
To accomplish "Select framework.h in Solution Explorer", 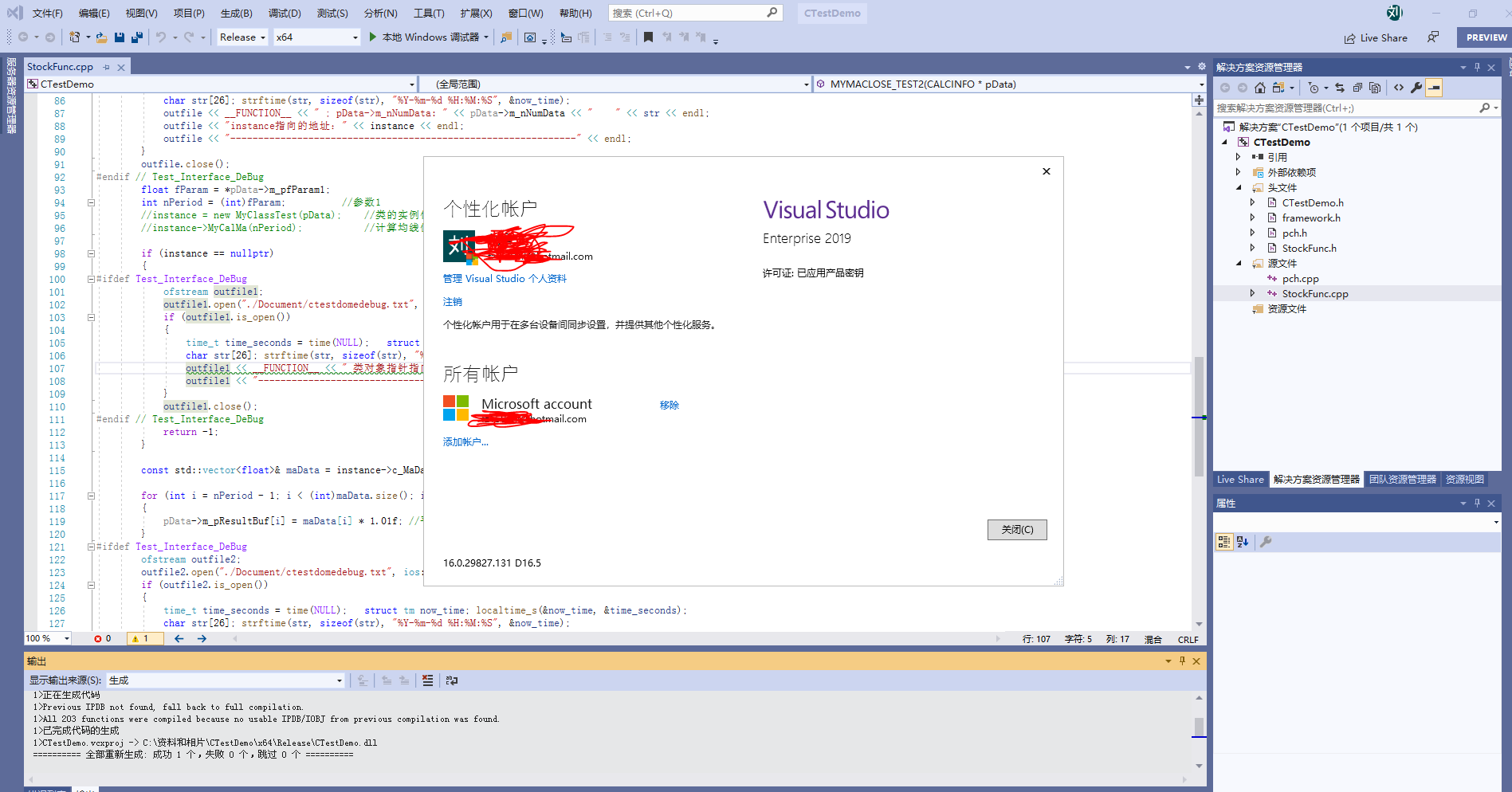I will click(x=1311, y=218).
